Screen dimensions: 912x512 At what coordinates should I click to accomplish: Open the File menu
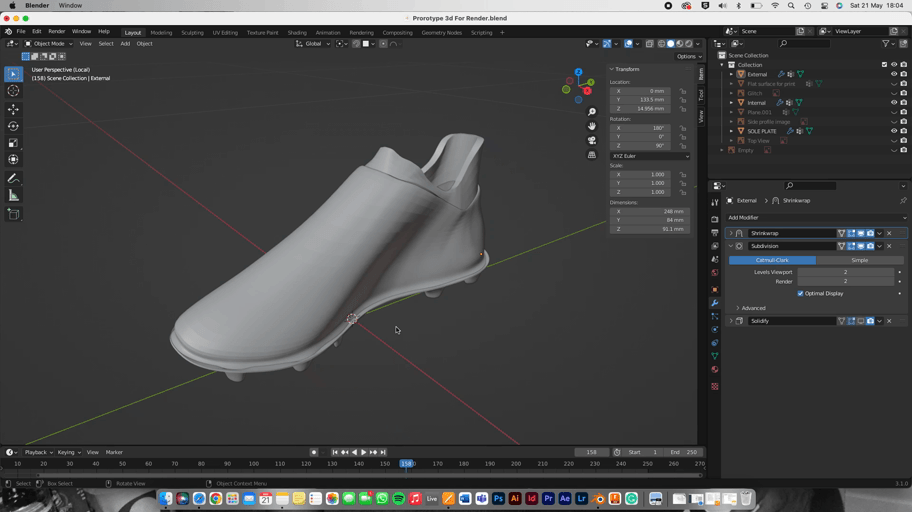pos(21,31)
